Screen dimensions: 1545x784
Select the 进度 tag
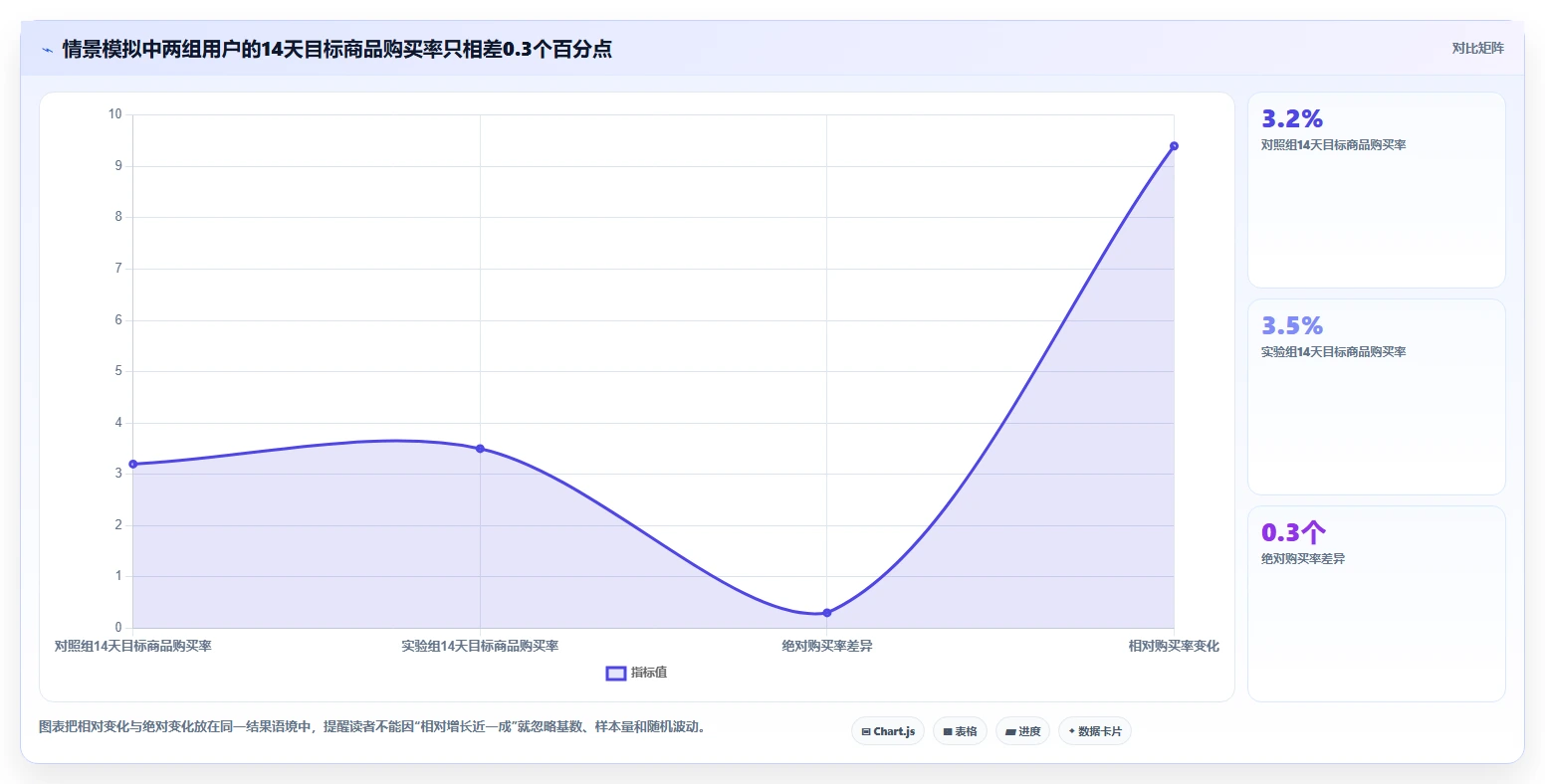coord(1022,731)
